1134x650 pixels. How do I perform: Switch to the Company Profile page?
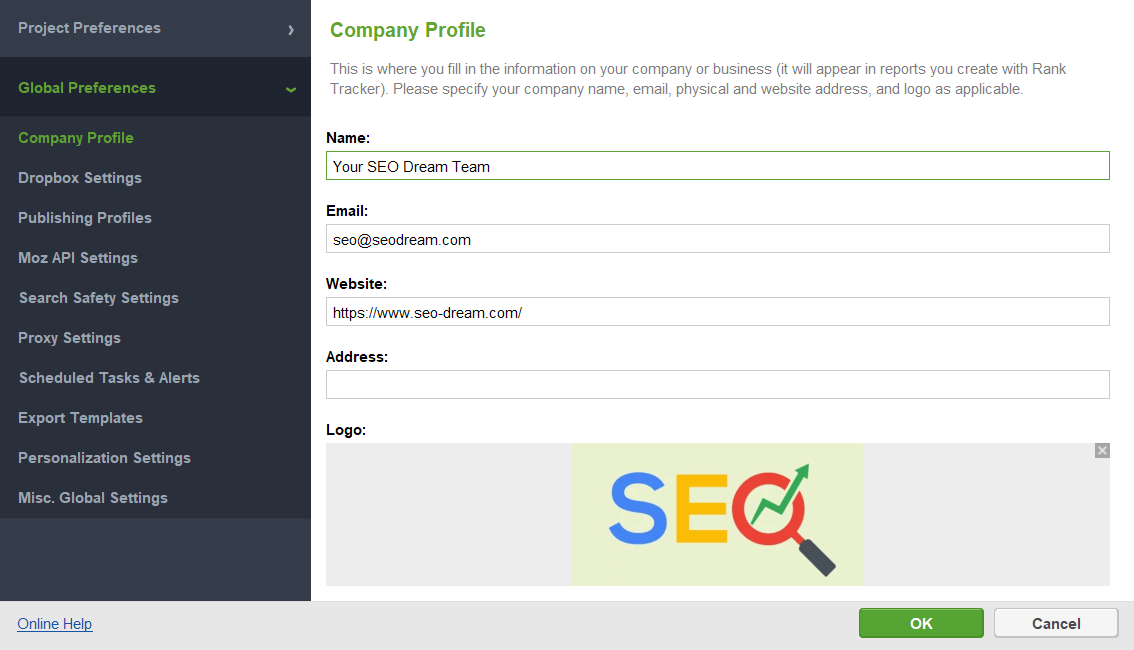75,137
